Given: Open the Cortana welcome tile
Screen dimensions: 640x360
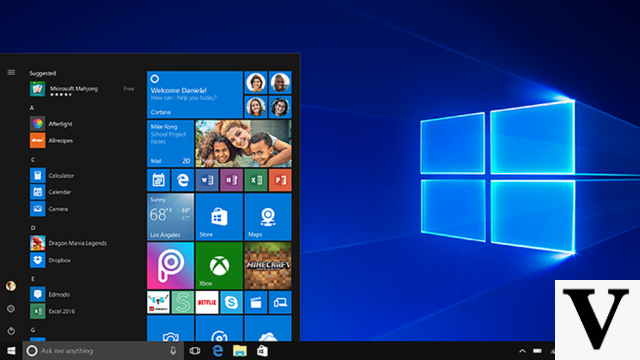Looking at the screenshot, I should (x=195, y=95).
